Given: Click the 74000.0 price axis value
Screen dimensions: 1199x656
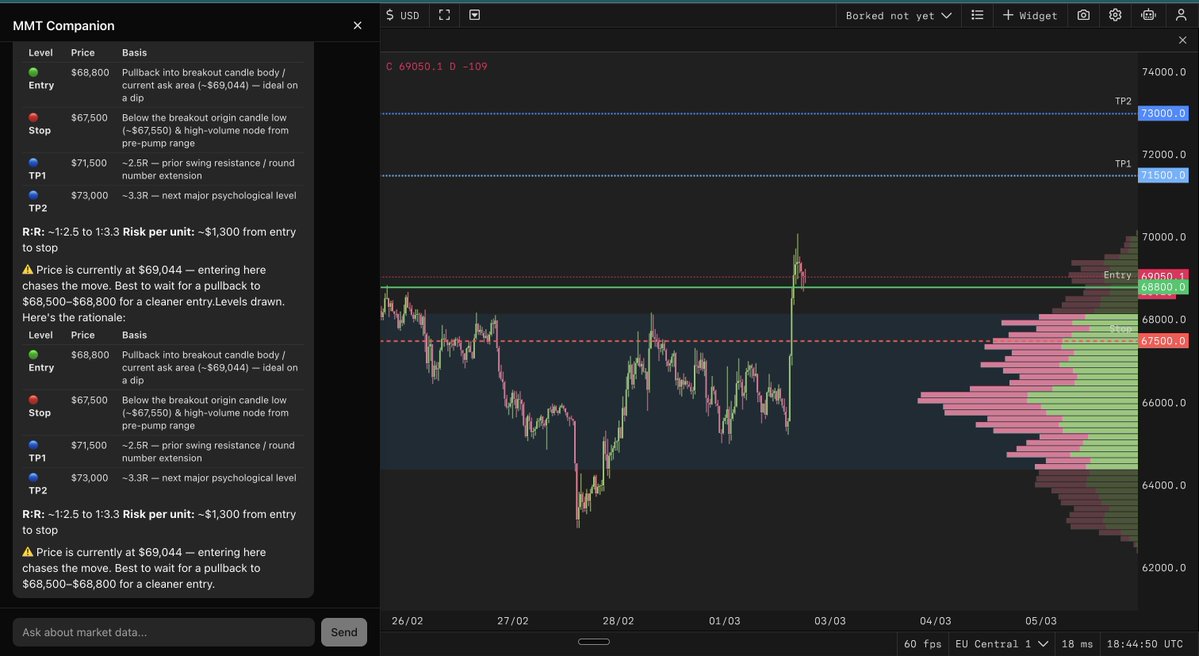Looking at the screenshot, I should (x=1164, y=72).
